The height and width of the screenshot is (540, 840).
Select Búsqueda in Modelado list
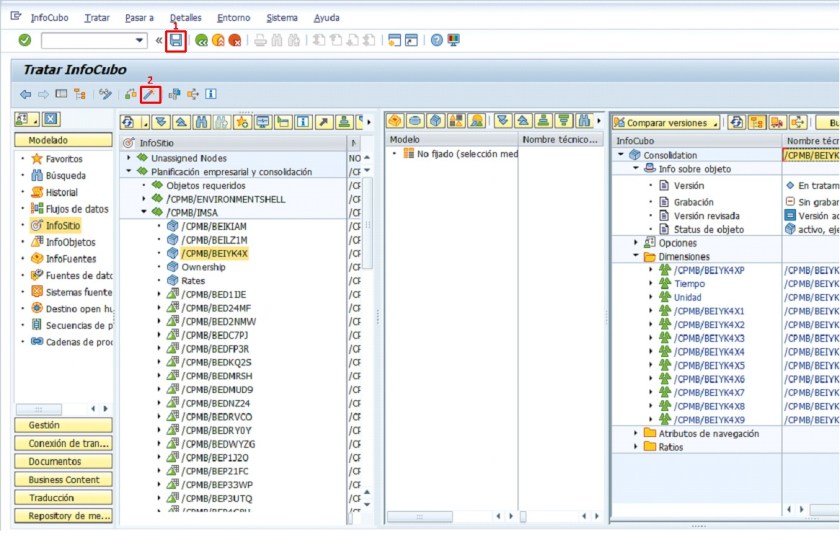(x=65, y=176)
